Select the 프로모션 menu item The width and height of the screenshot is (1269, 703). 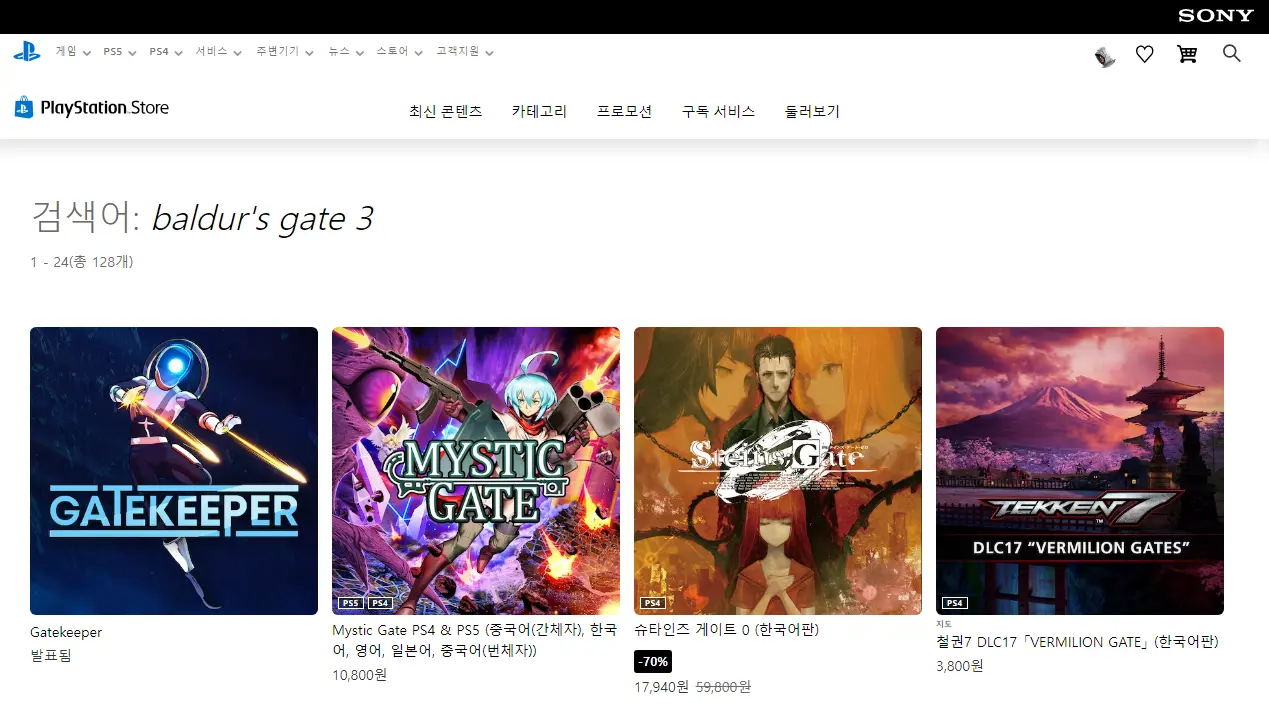623,112
